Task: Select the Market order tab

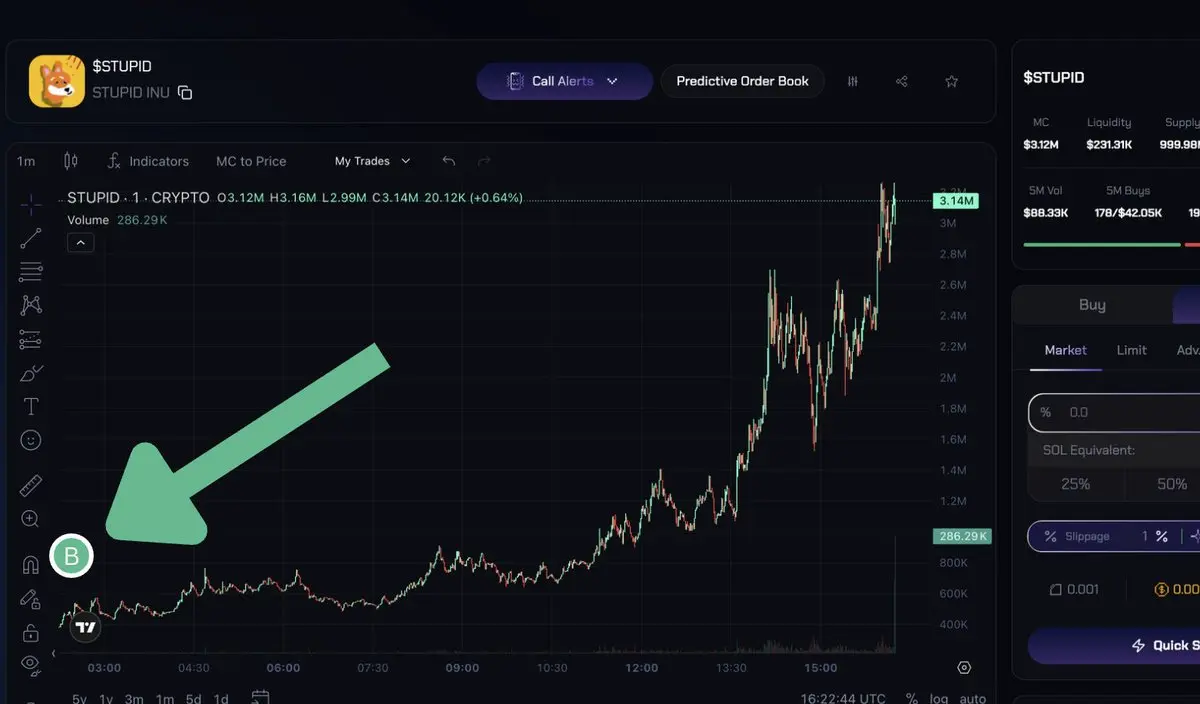Action: pyautogui.click(x=1065, y=350)
